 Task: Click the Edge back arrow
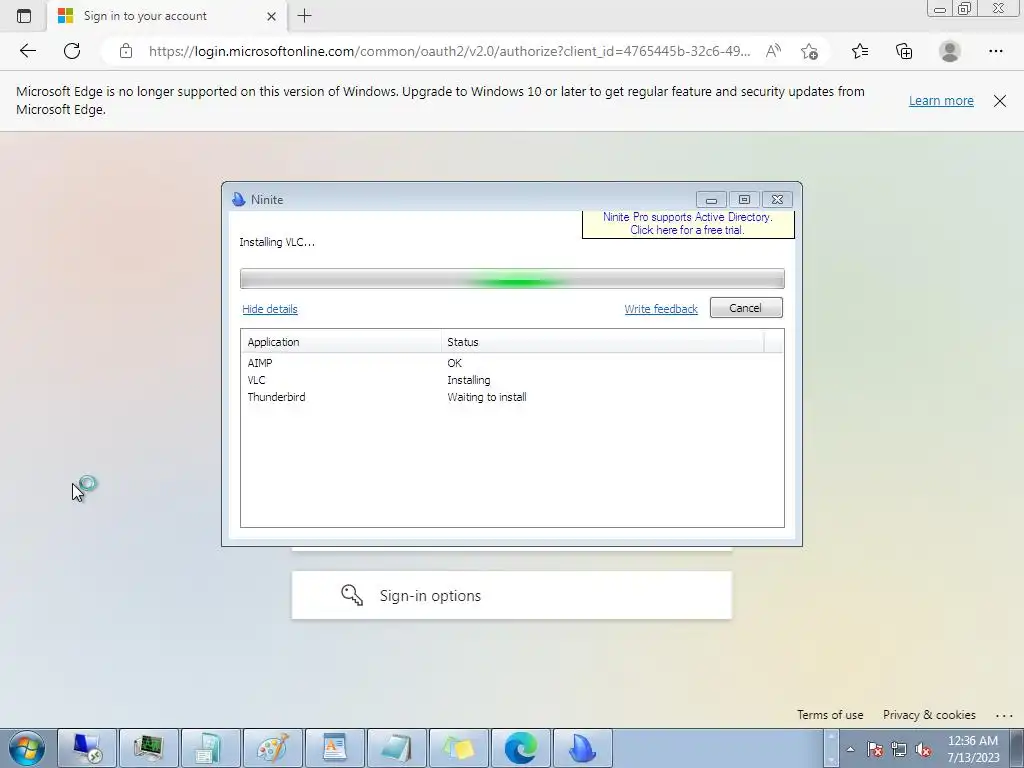point(27,51)
